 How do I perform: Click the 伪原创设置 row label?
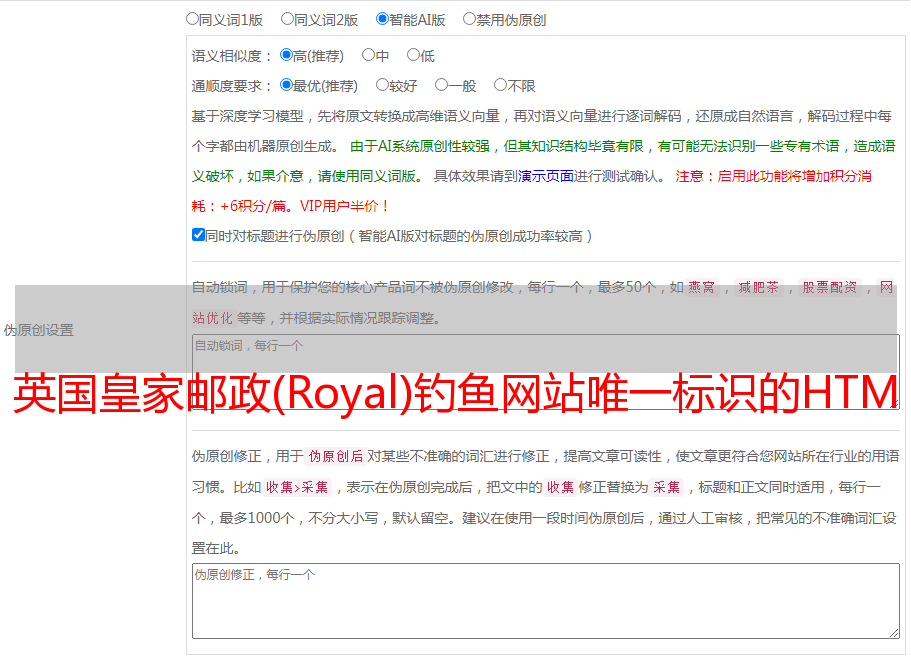coord(38,330)
